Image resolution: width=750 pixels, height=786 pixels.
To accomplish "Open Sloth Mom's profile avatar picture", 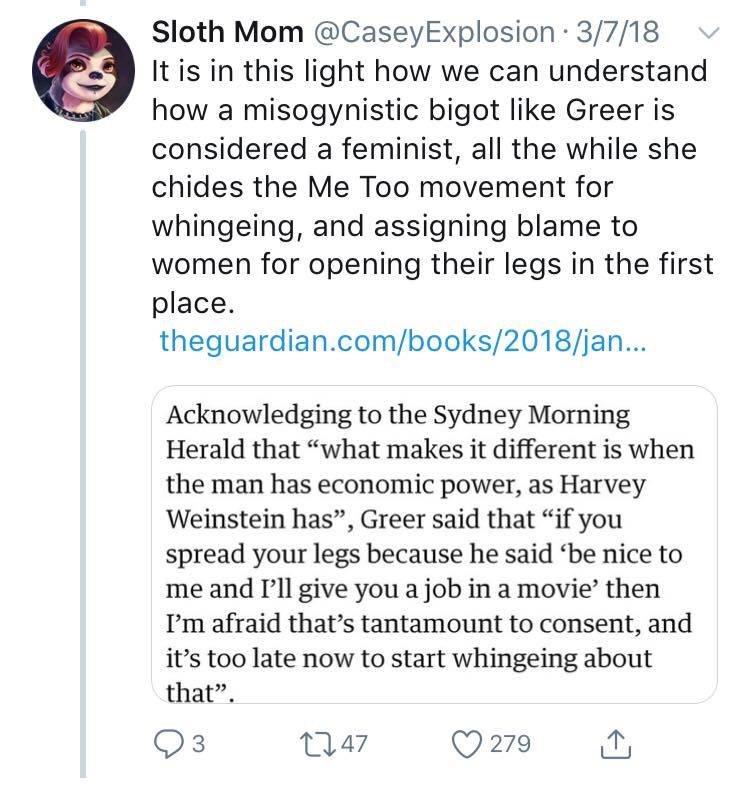I will pyautogui.click(x=84, y=69).
